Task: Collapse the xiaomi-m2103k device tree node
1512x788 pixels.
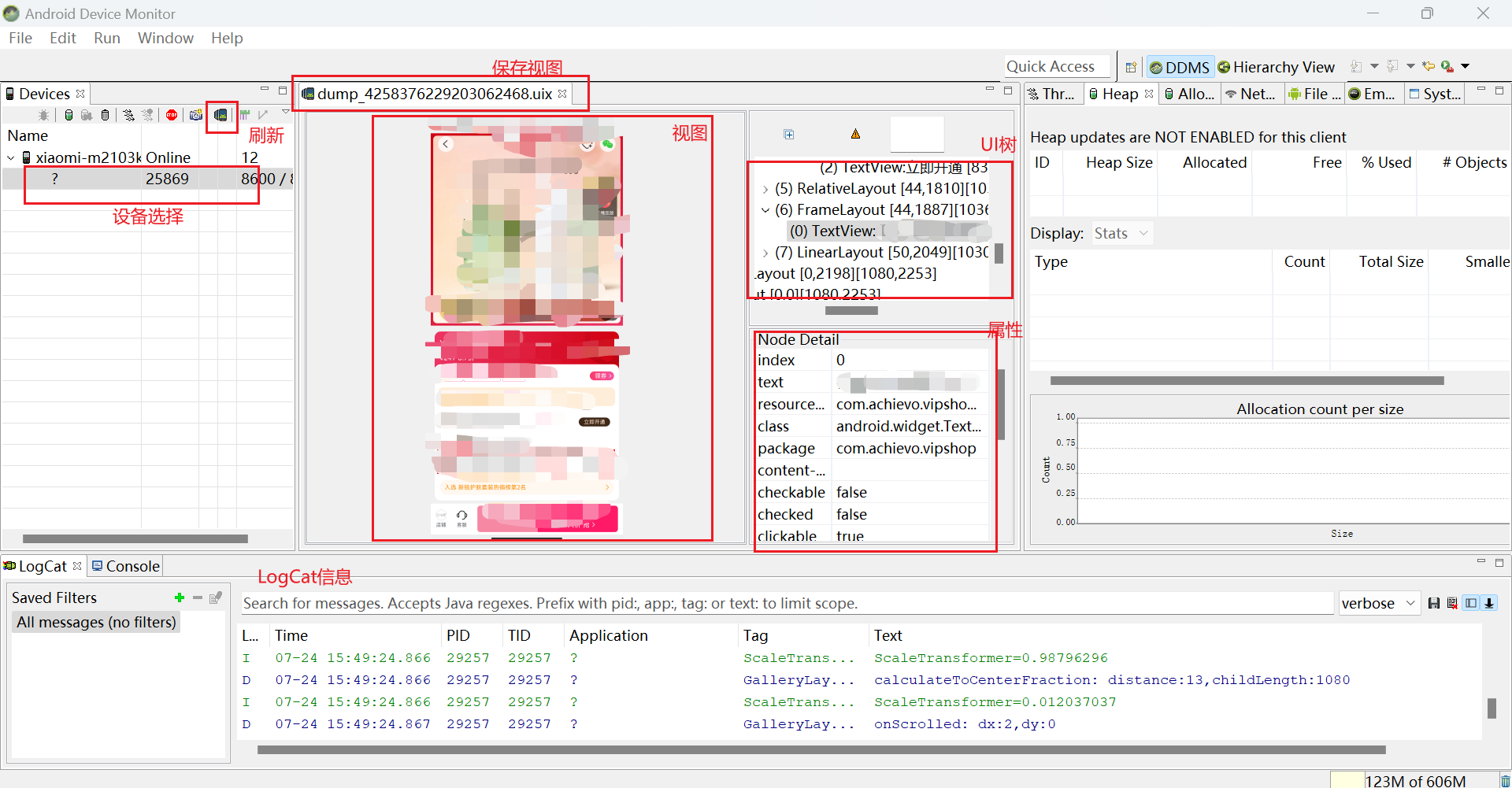Action: click(x=11, y=158)
